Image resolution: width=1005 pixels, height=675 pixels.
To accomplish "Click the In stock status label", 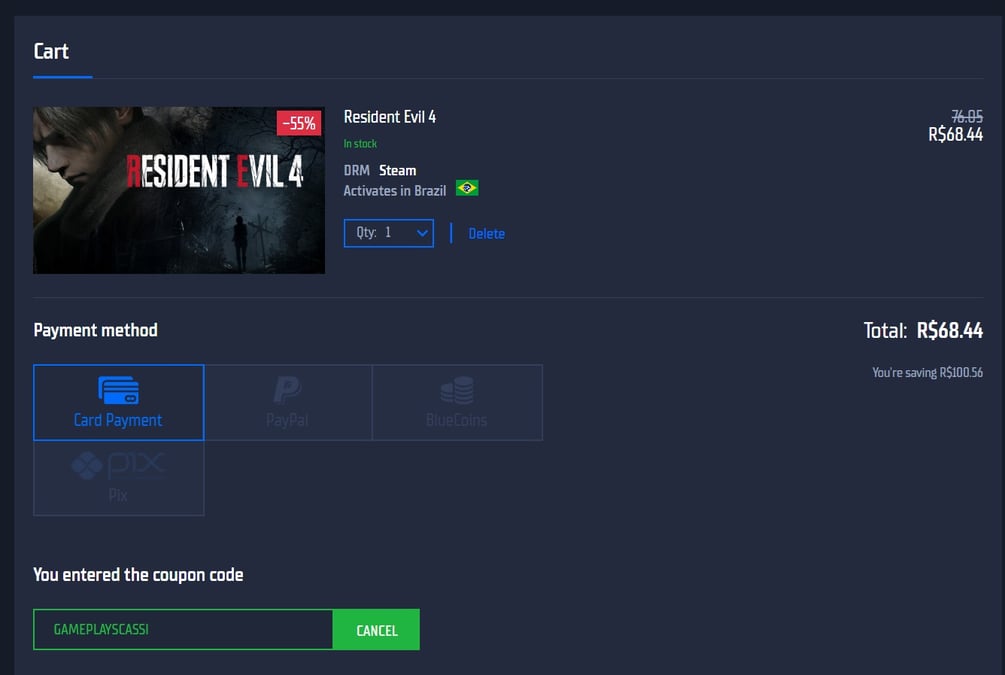I will pyautogui.click(x=360, y=144).
